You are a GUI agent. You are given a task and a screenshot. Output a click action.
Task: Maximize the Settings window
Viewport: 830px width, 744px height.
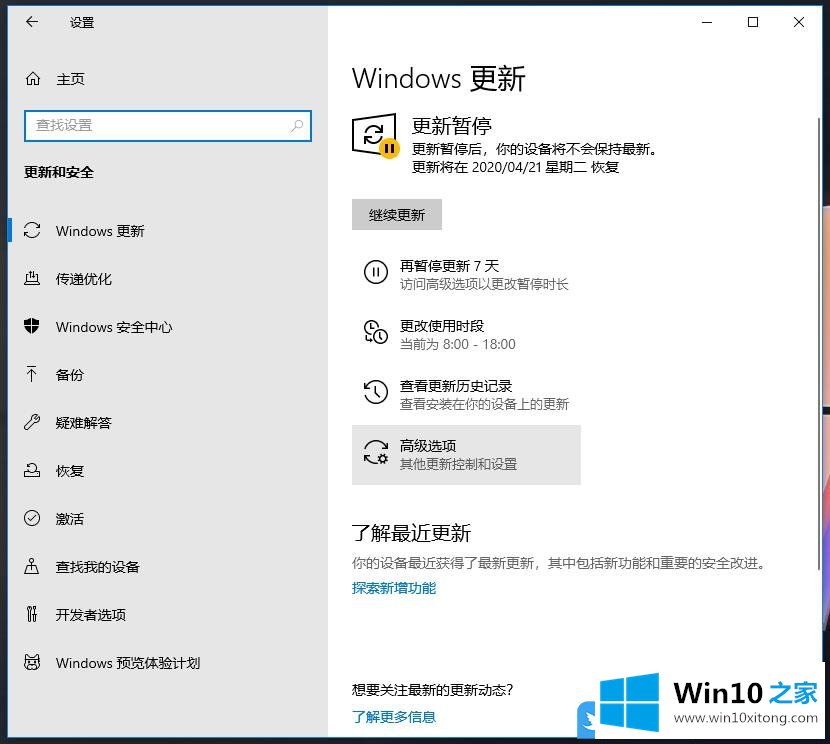753,22
